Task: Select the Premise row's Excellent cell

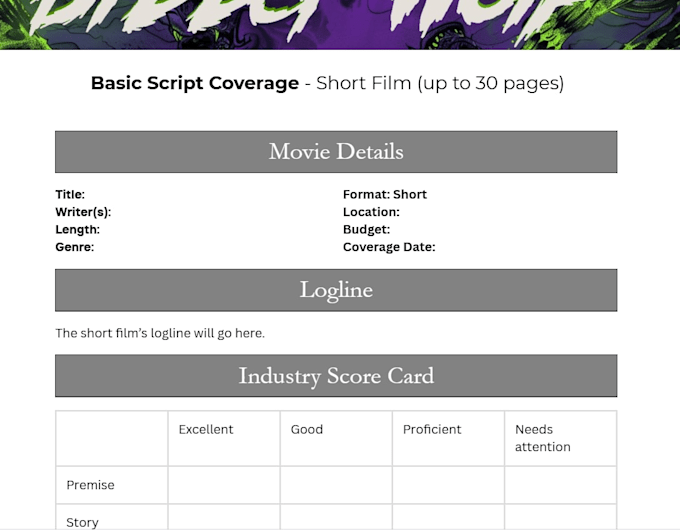Action: pyautogui.click(x=224, y=485)
